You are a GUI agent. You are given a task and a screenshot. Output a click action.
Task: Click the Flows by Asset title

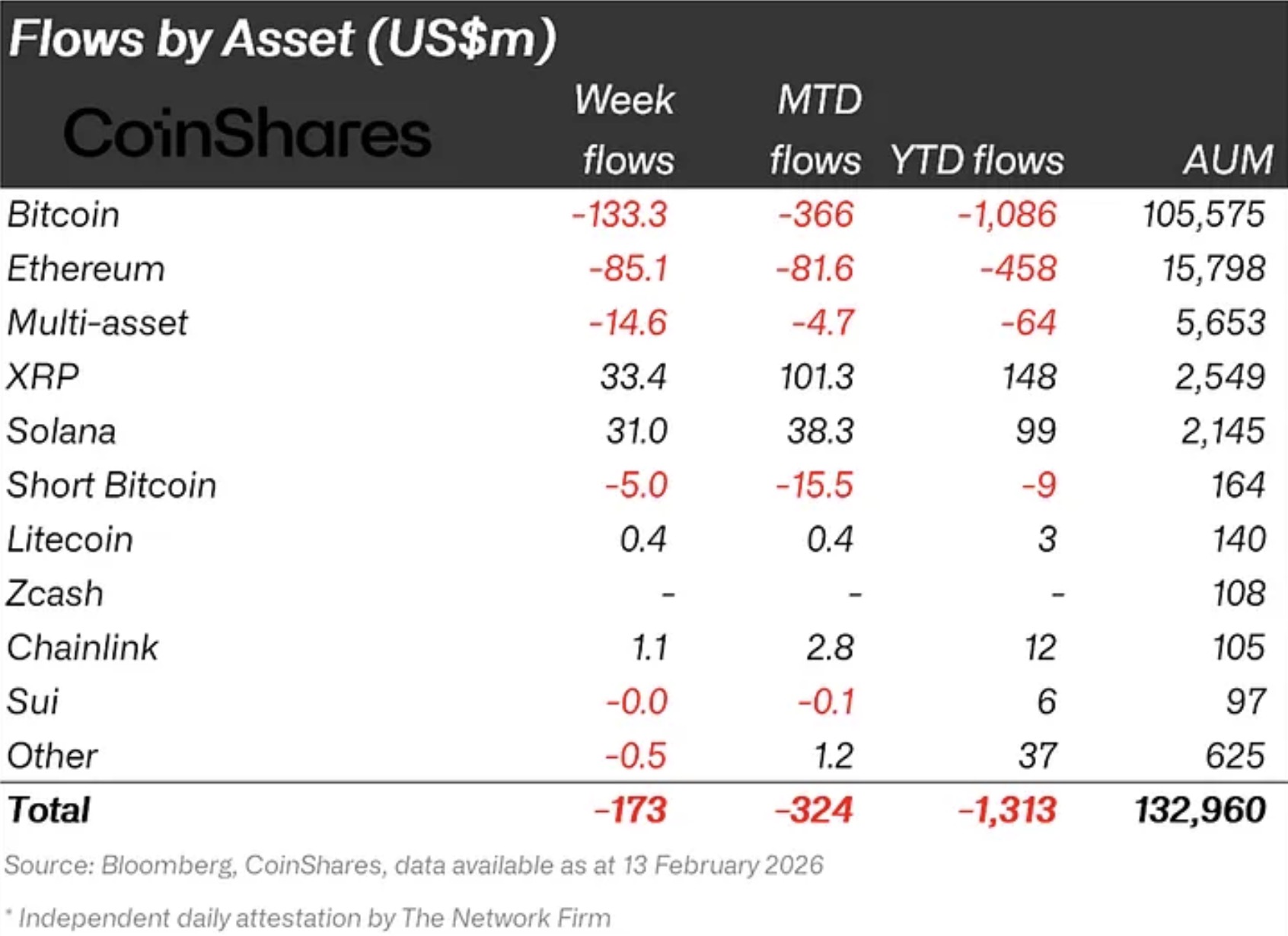click(x=282, y=38)
